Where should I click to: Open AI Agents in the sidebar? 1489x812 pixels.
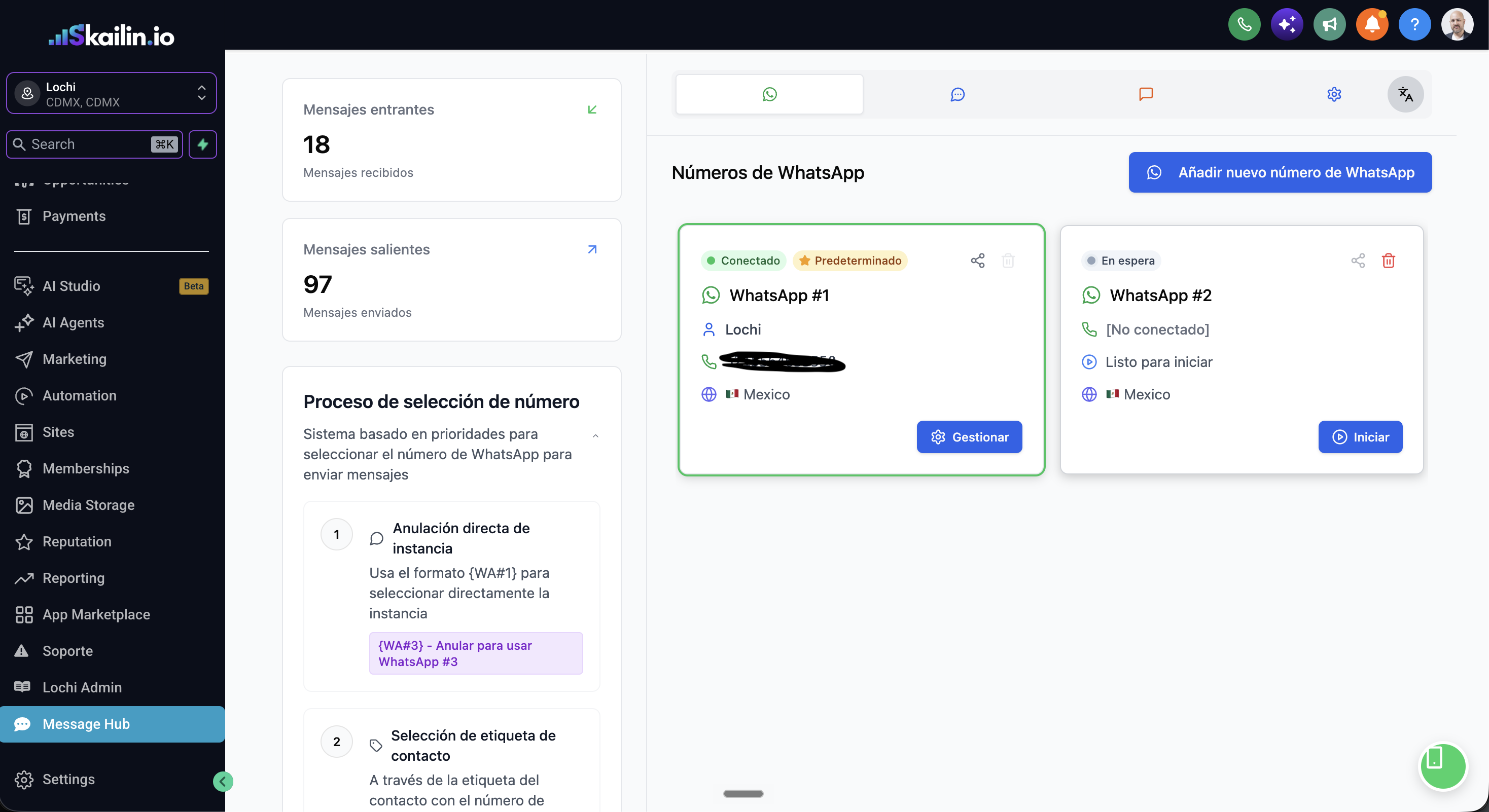[x=112, y=322]
